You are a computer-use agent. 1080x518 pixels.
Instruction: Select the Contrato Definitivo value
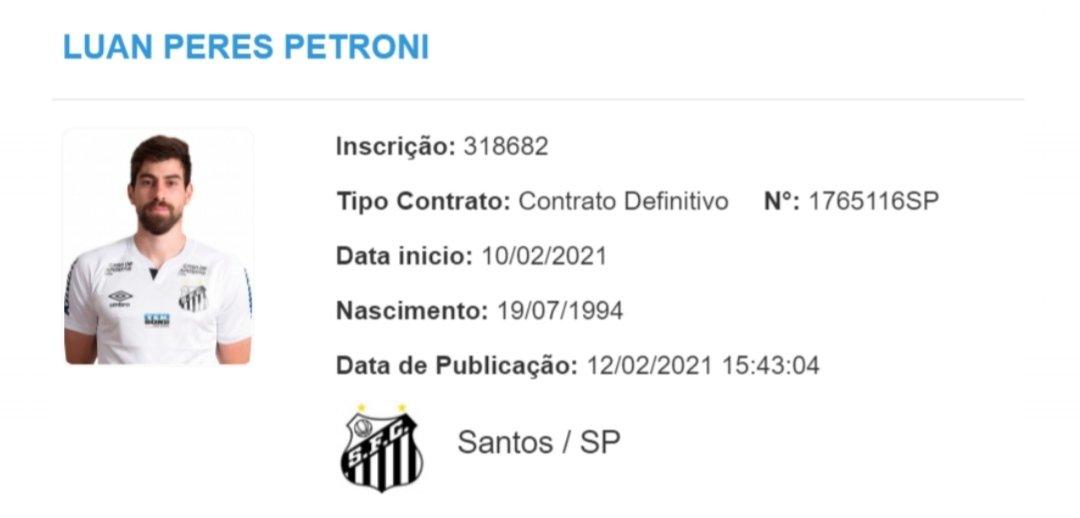[x=623, y=201]
